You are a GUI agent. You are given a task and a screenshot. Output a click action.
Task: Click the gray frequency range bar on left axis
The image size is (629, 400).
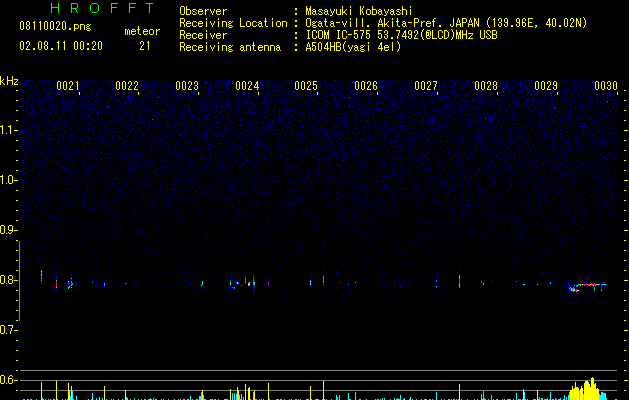click(20, 281)
